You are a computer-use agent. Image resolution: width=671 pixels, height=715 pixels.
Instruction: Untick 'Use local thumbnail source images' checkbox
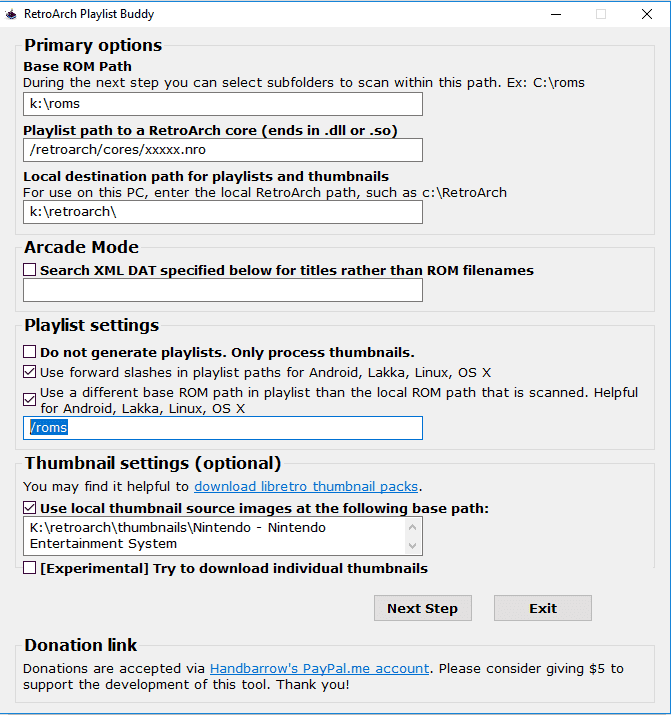click(x=30, y=508)
